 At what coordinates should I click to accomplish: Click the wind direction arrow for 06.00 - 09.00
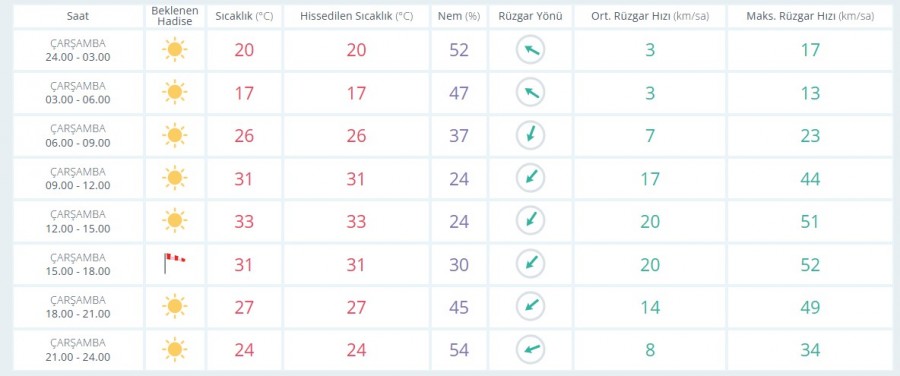530,135
